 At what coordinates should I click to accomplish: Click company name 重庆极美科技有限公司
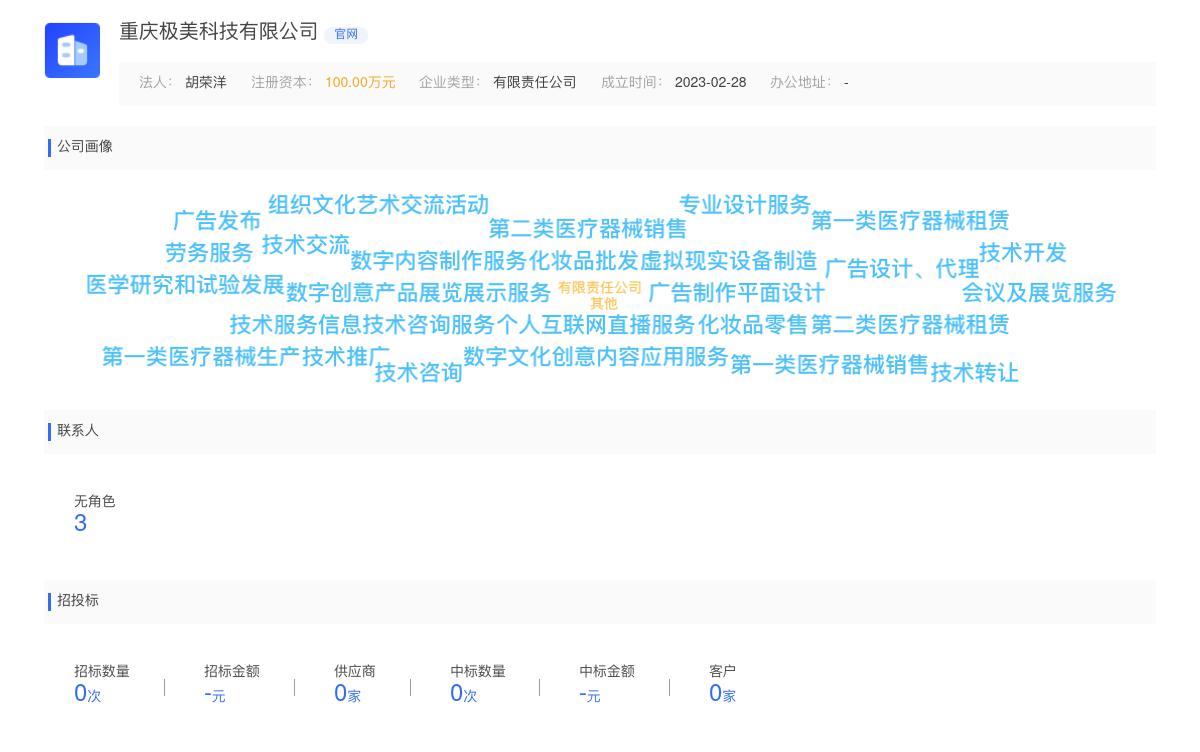[x=219, y=32]
